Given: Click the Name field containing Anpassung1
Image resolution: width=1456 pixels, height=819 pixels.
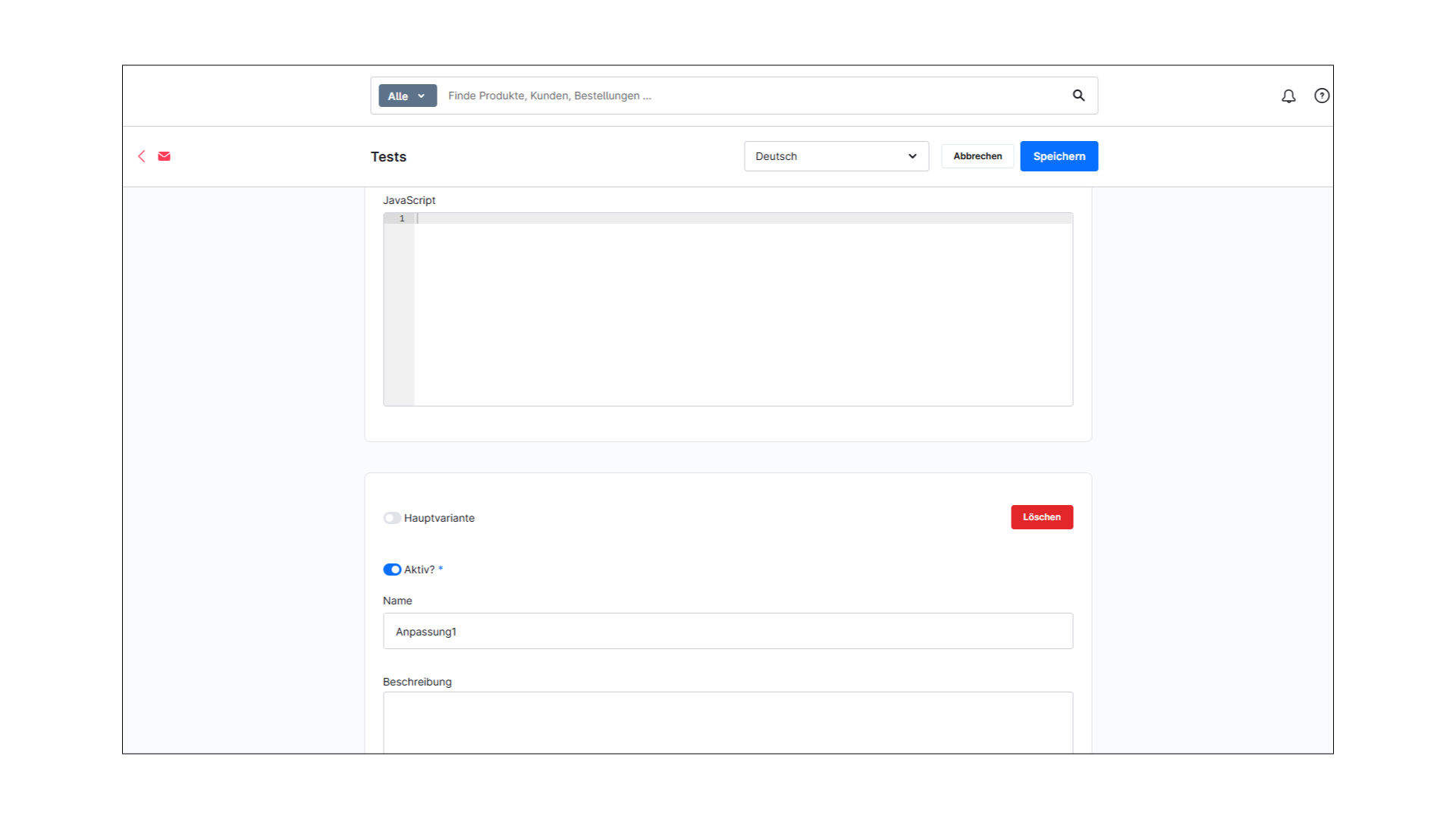Looking at the screenshot, I should pos(727,631).
